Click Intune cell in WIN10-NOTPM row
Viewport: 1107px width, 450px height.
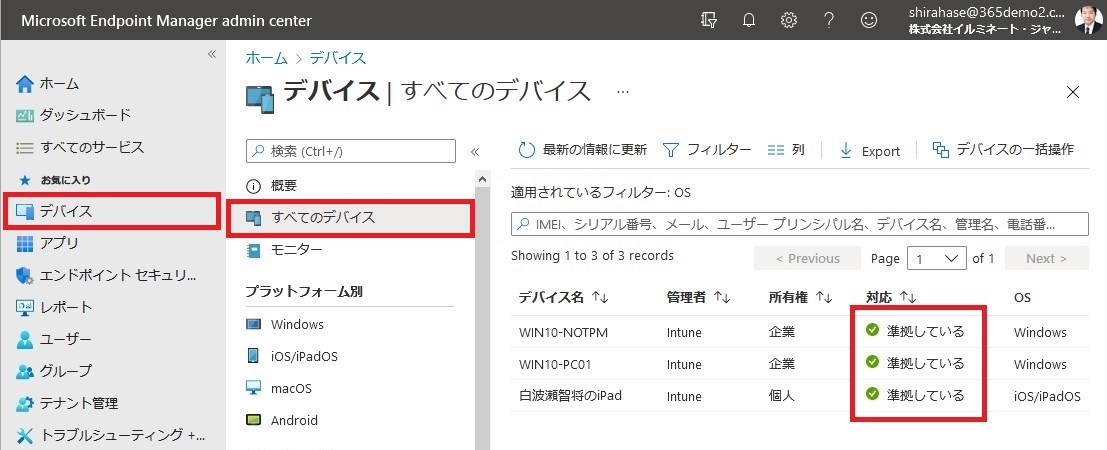tap(684, 332)
